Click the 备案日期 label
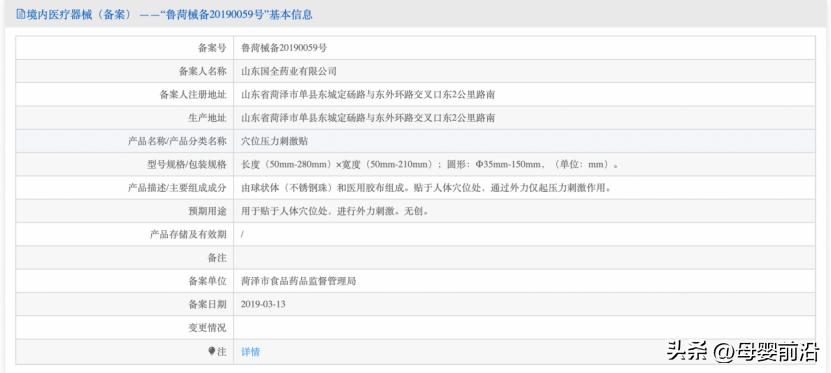The image size is (831, 373). (x=207, y=305)
